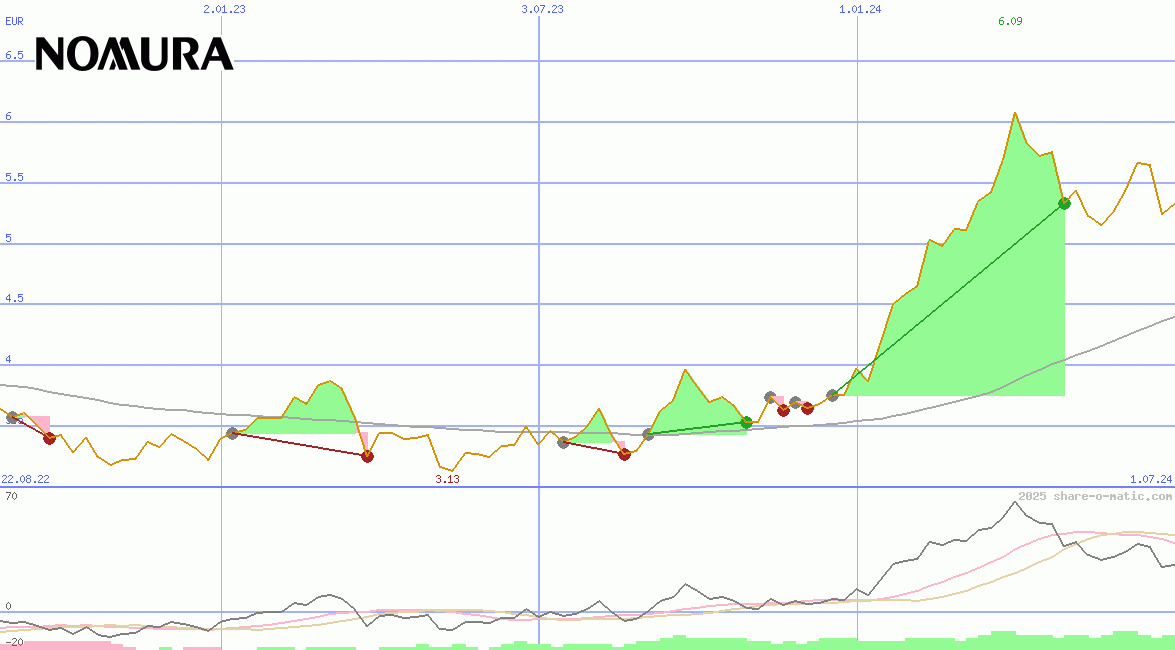Click the 1.07.24 end date label
The height and width of the screenshot is (650, 1175).
1151,479
